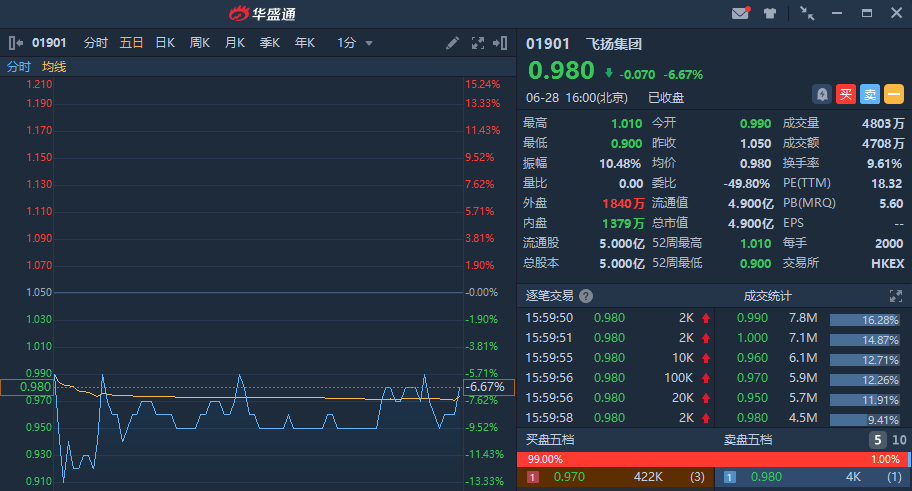Click the 12.26% volume bar
Viewport: 912px width, 491px height.
click(865, 380)
